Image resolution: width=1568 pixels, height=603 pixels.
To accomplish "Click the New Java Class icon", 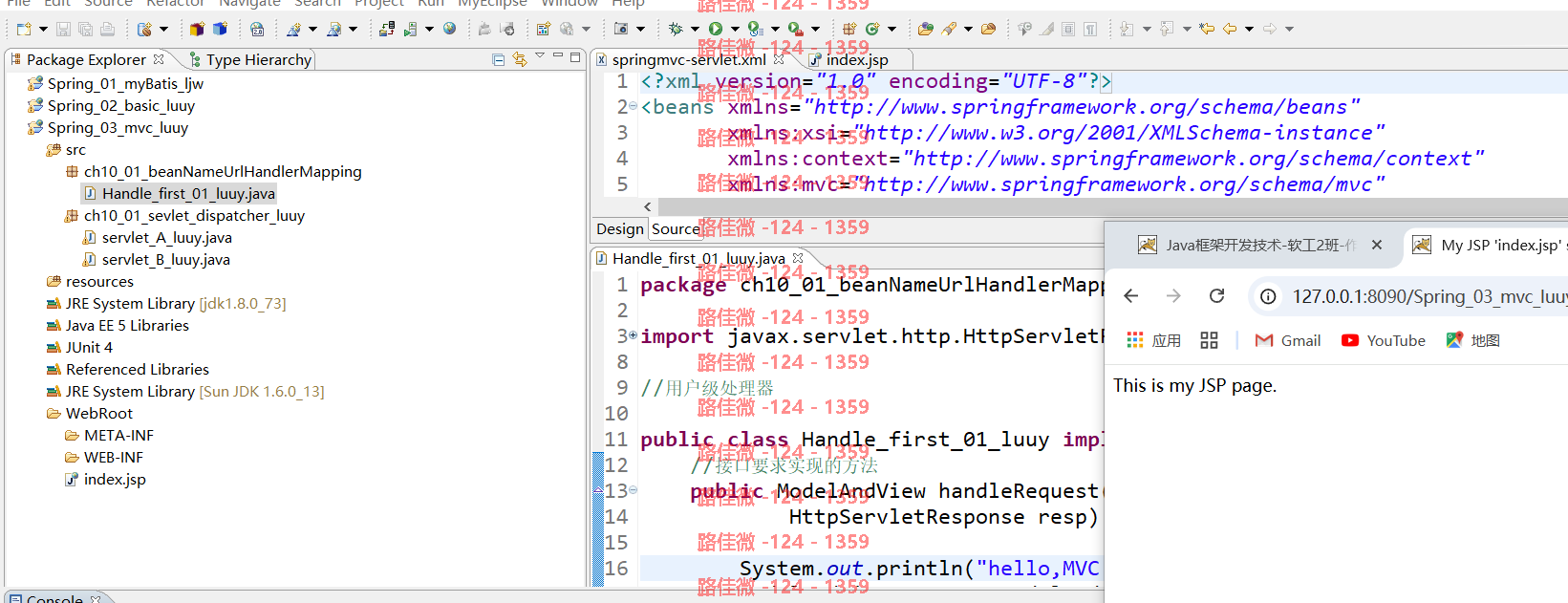I will click(x=871, y=29).
